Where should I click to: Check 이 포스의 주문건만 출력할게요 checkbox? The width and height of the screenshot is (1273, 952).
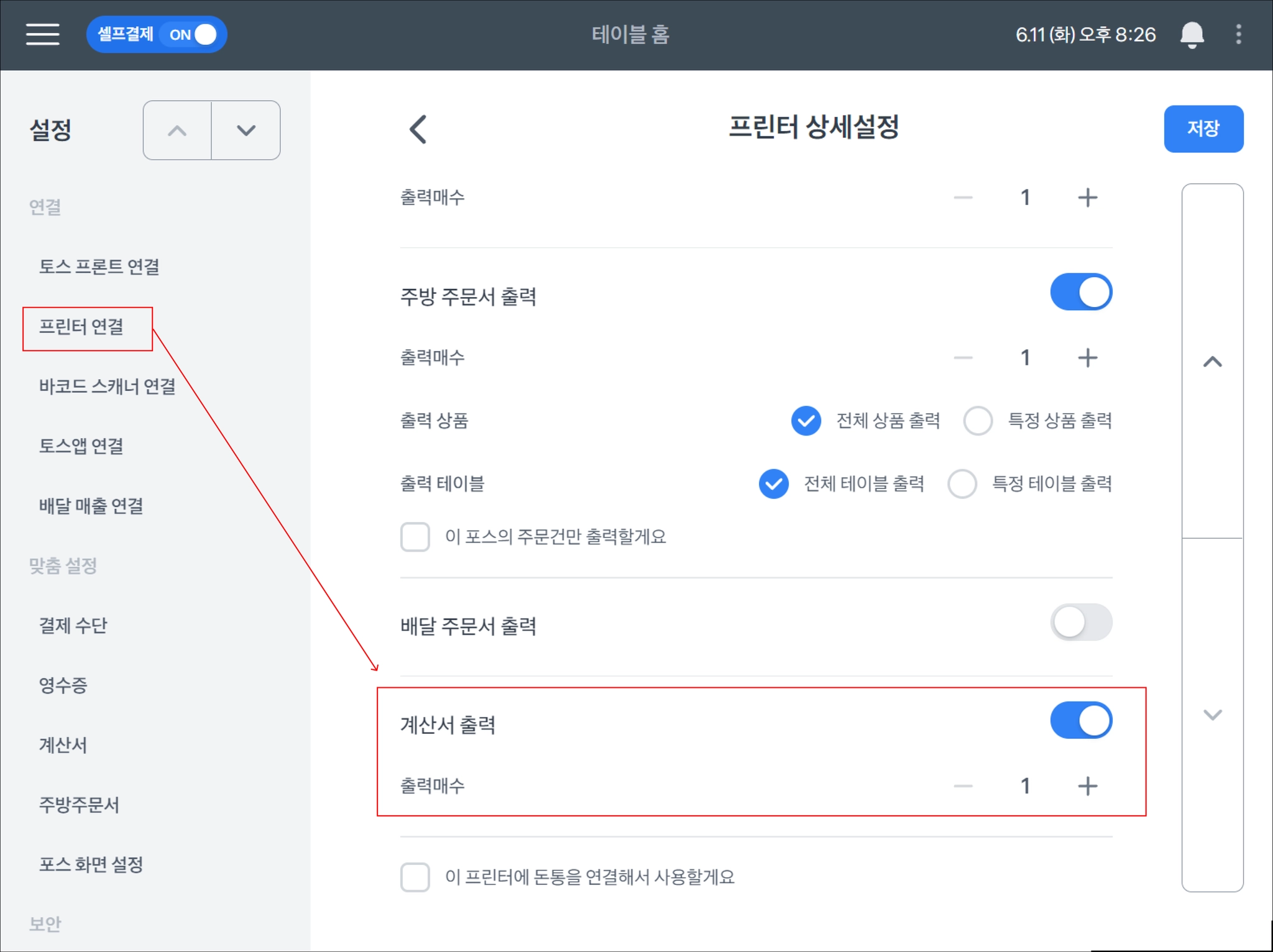click(415, 536)
